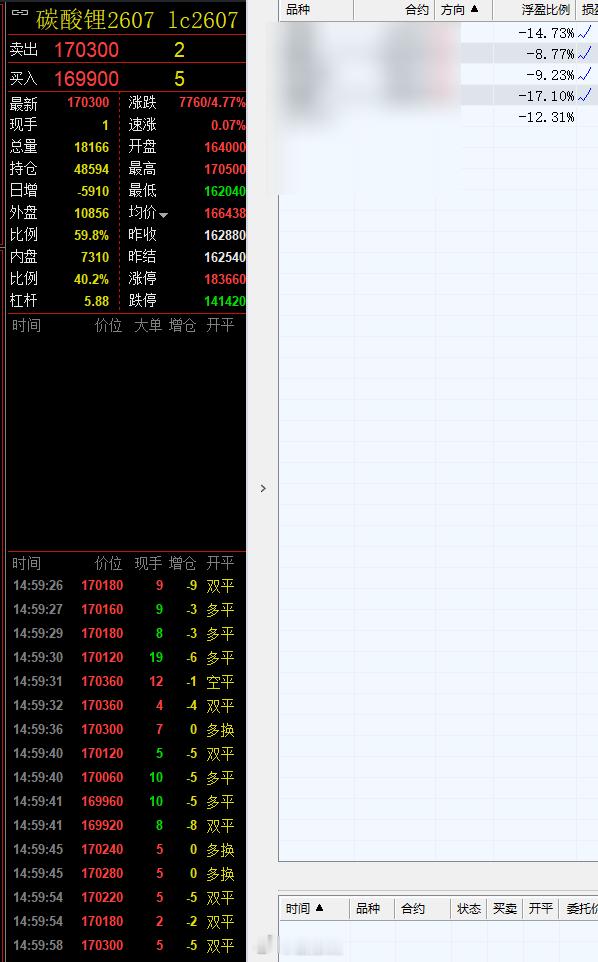
Task: Select 跌停 value 141420
Action: point(225,301)
